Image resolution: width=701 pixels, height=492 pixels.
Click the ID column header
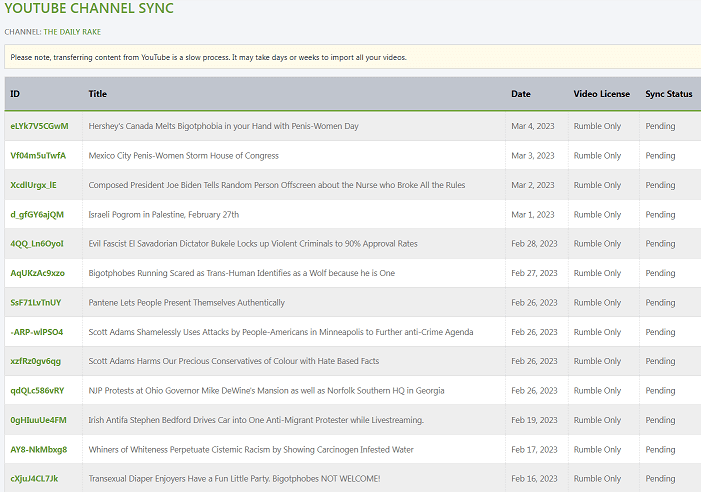[x=15, y=94]
